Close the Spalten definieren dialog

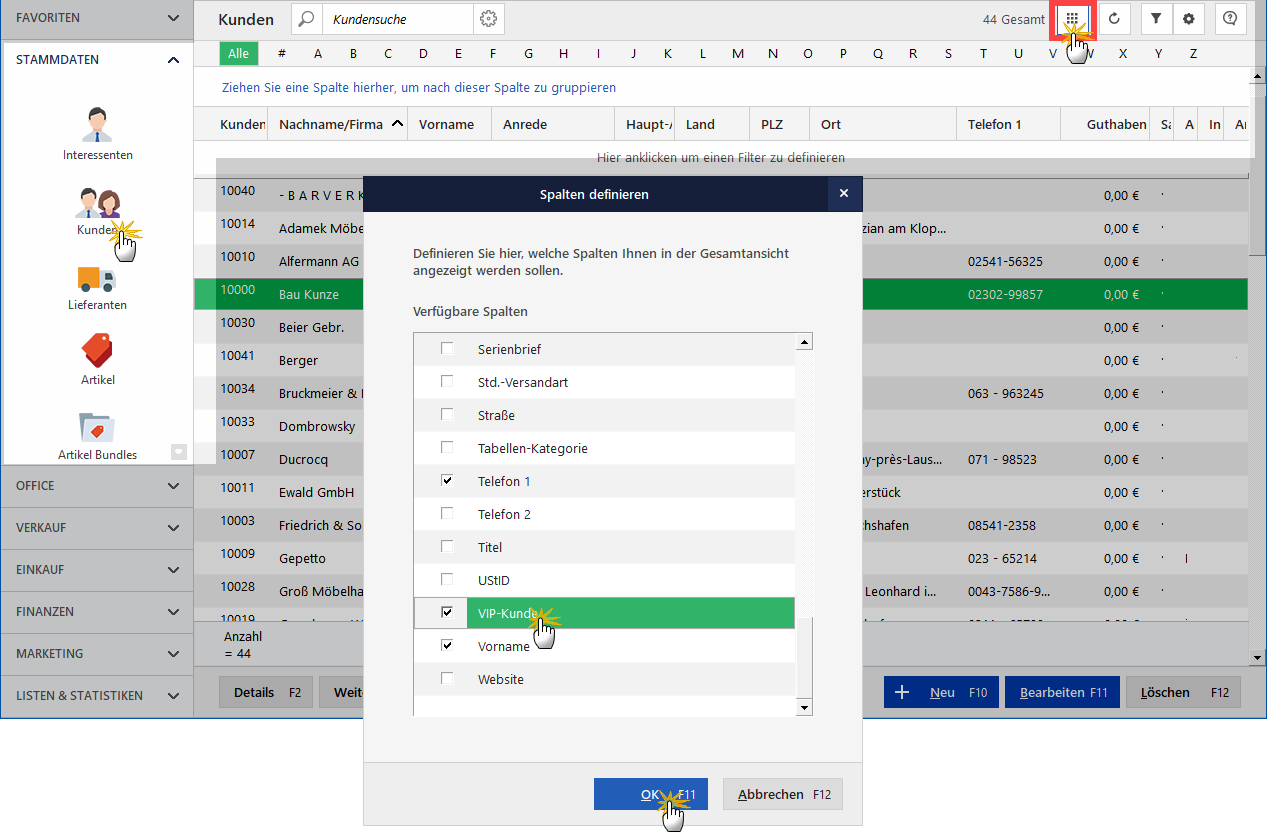[844, 194]
